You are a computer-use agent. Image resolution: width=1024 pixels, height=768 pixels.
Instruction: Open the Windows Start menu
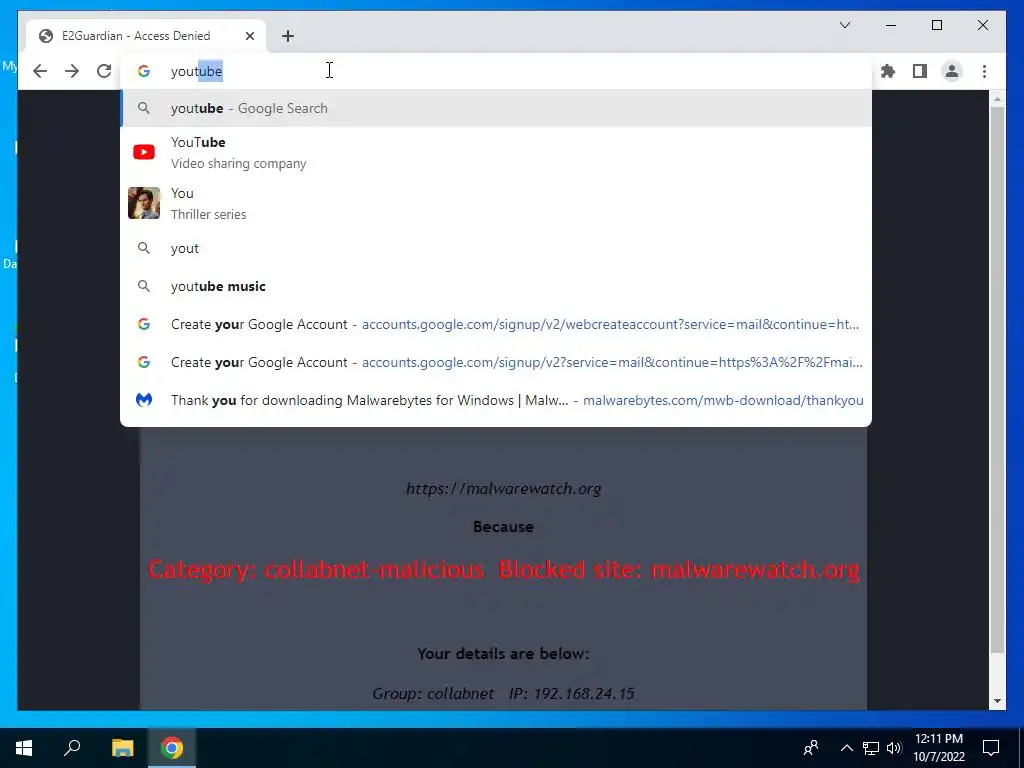coord(24,748)
